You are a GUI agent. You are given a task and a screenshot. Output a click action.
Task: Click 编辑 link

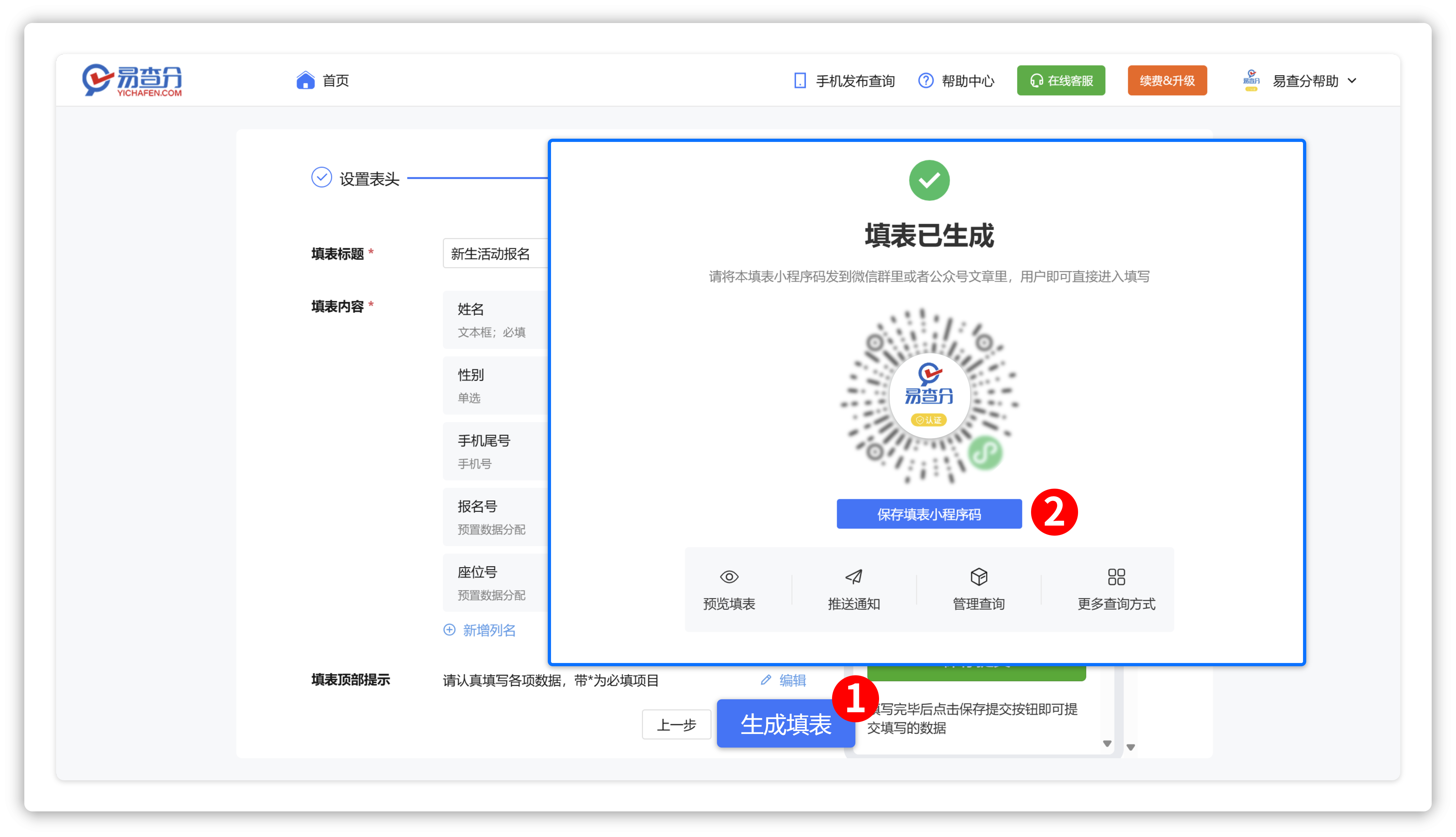793,680
